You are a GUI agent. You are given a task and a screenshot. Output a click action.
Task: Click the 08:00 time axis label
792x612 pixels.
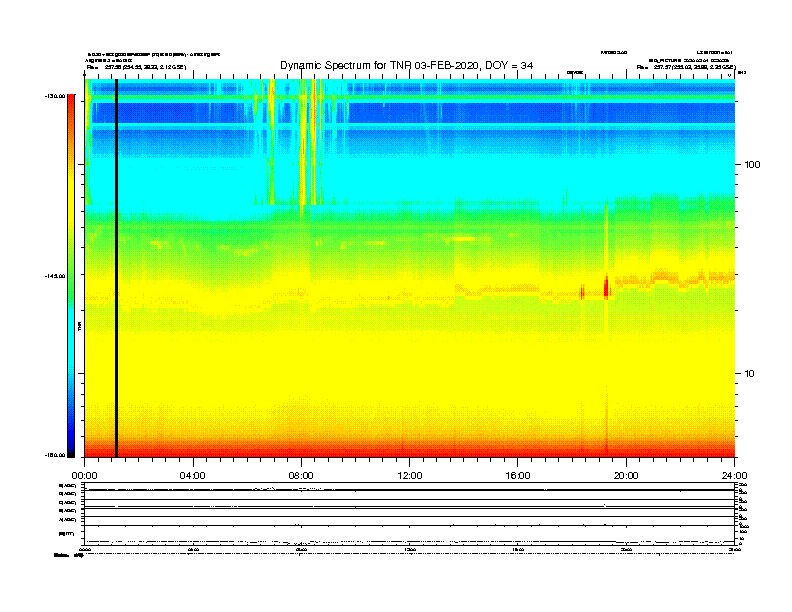(x=301, y=476)
